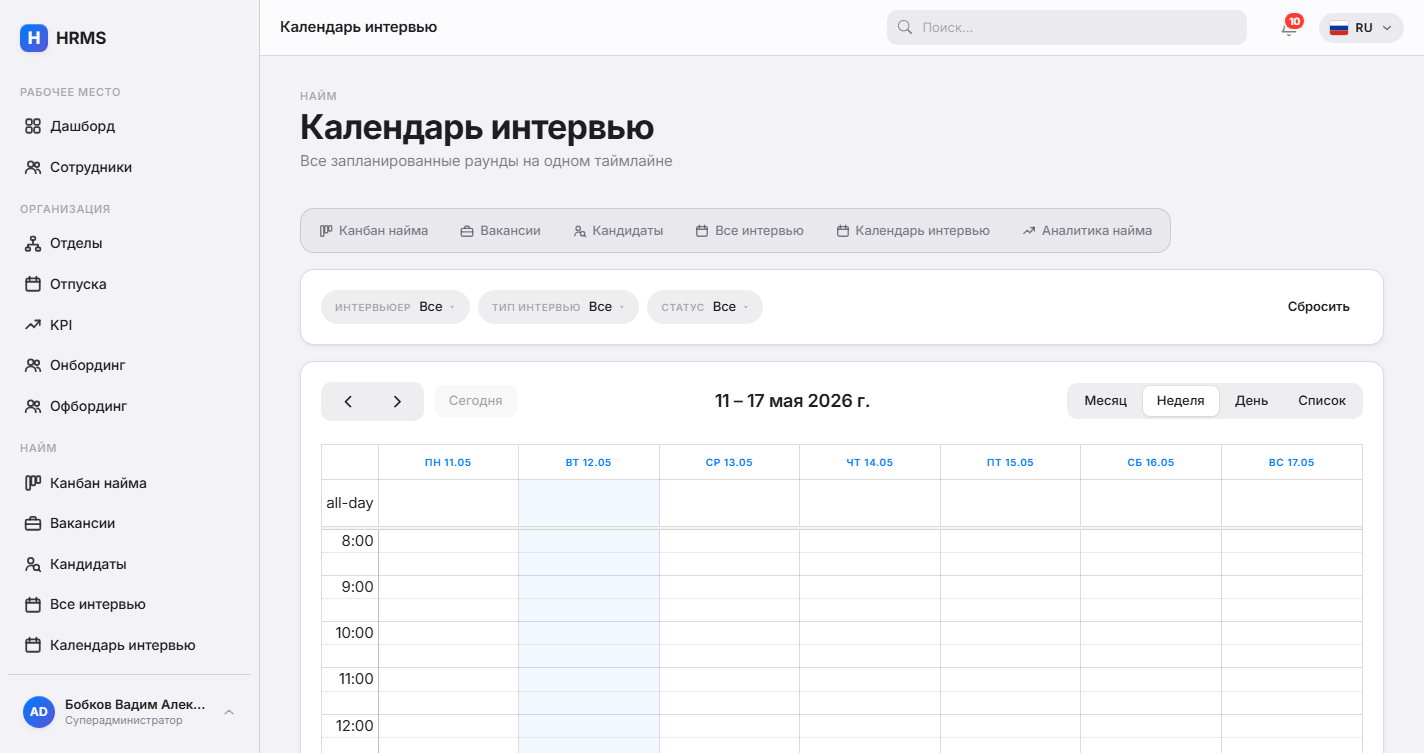This screenshot has width=1424, height=753.
Task: Click the Отпуска calendar icon in sidebar
Action: (x=33, y=285)
